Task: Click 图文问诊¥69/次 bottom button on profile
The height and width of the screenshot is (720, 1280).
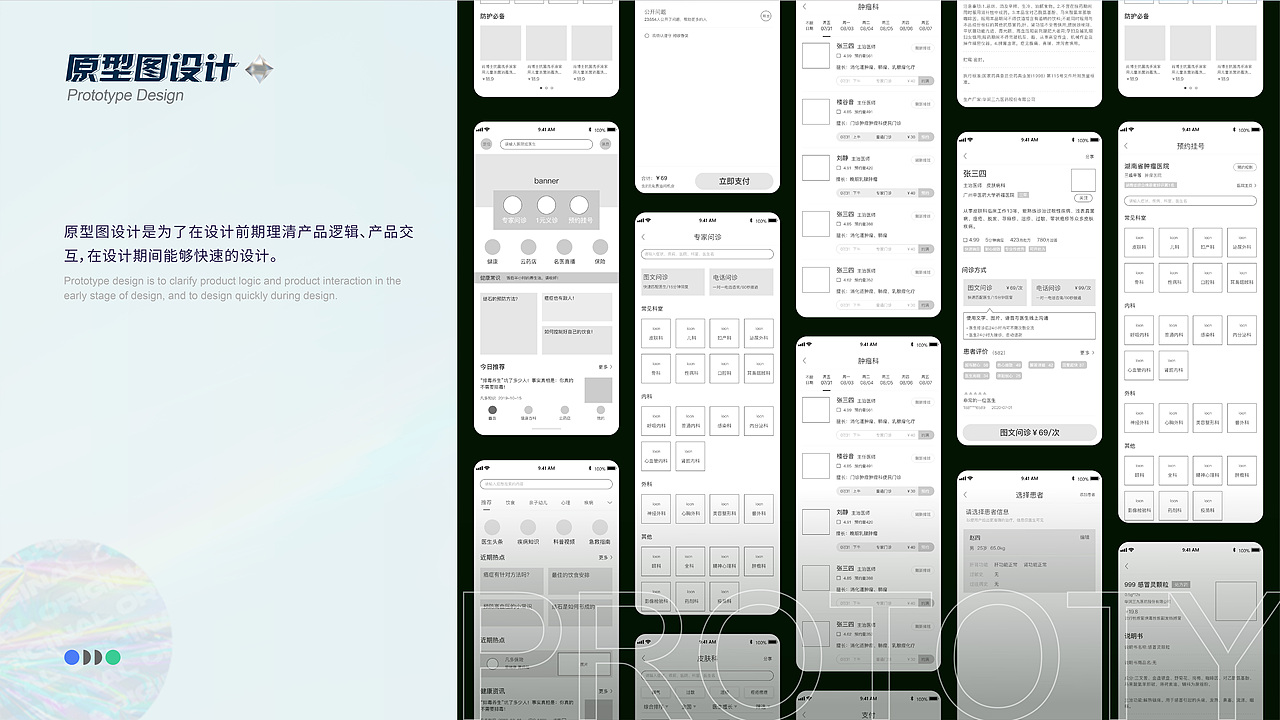Action: (x=1029, y=433)
